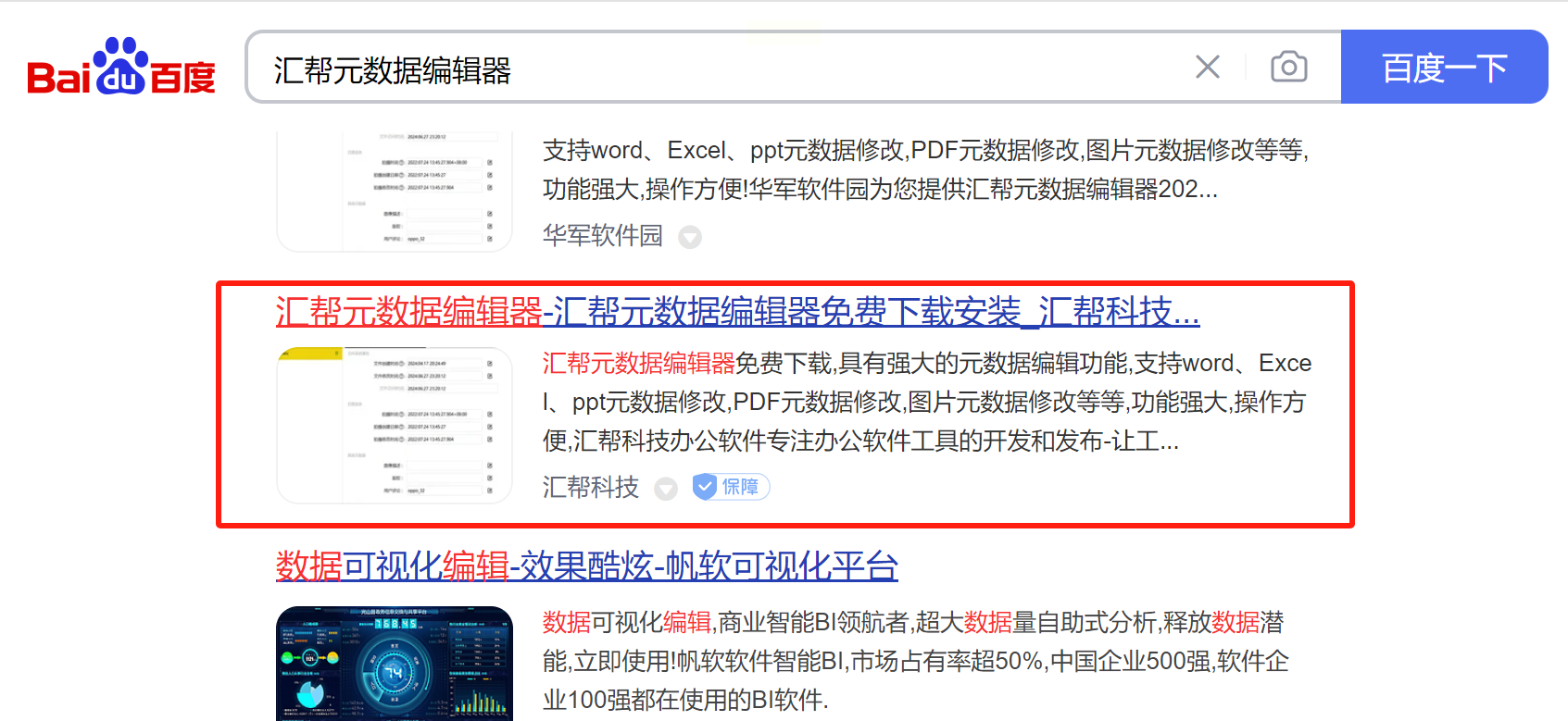Screen dimensions: 1568x721
Task: Clear the search box with the X icon
Action: click(1208, 67)
